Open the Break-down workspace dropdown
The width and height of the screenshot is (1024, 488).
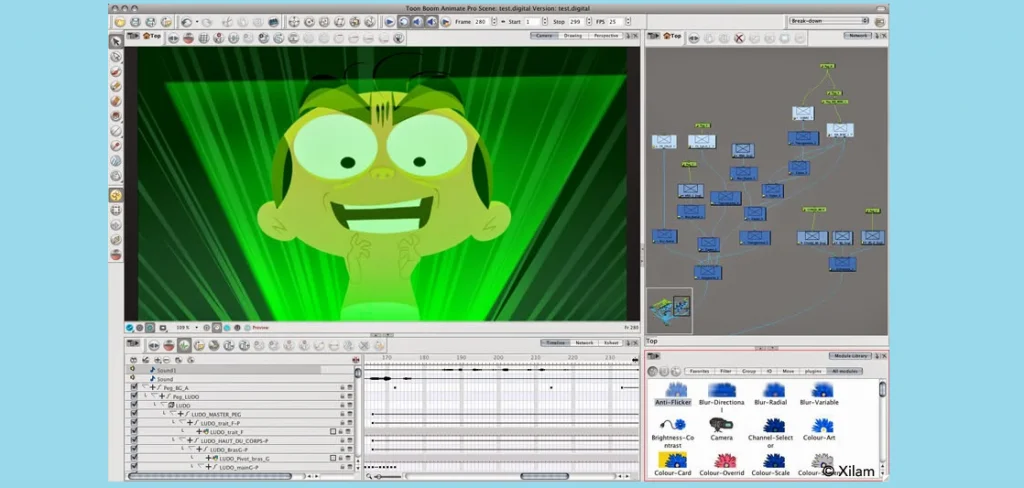pos(829,21)
